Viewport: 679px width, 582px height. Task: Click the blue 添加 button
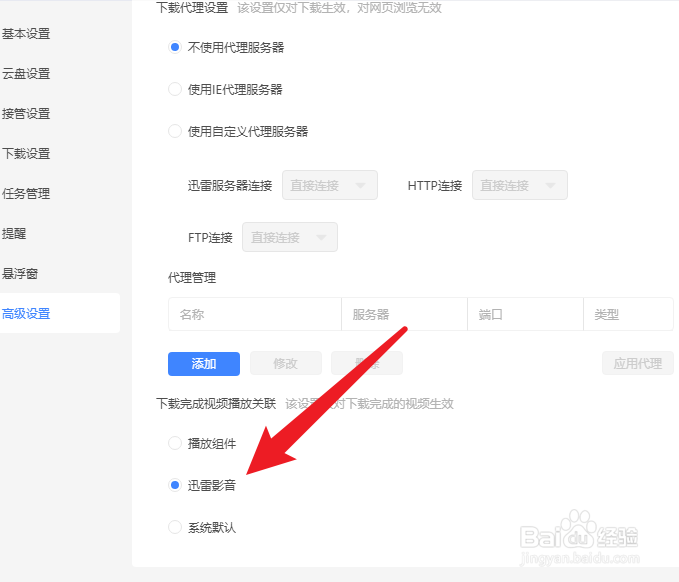204,364
